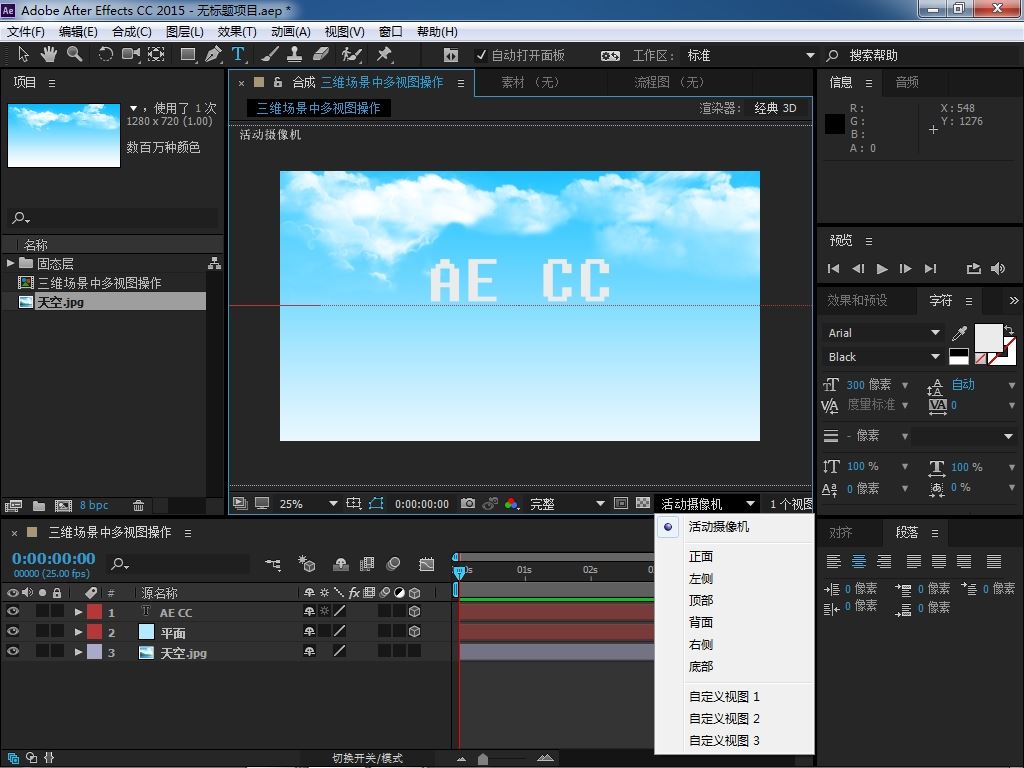Select the Zoom magnifier tool

[x=74, y=55]
